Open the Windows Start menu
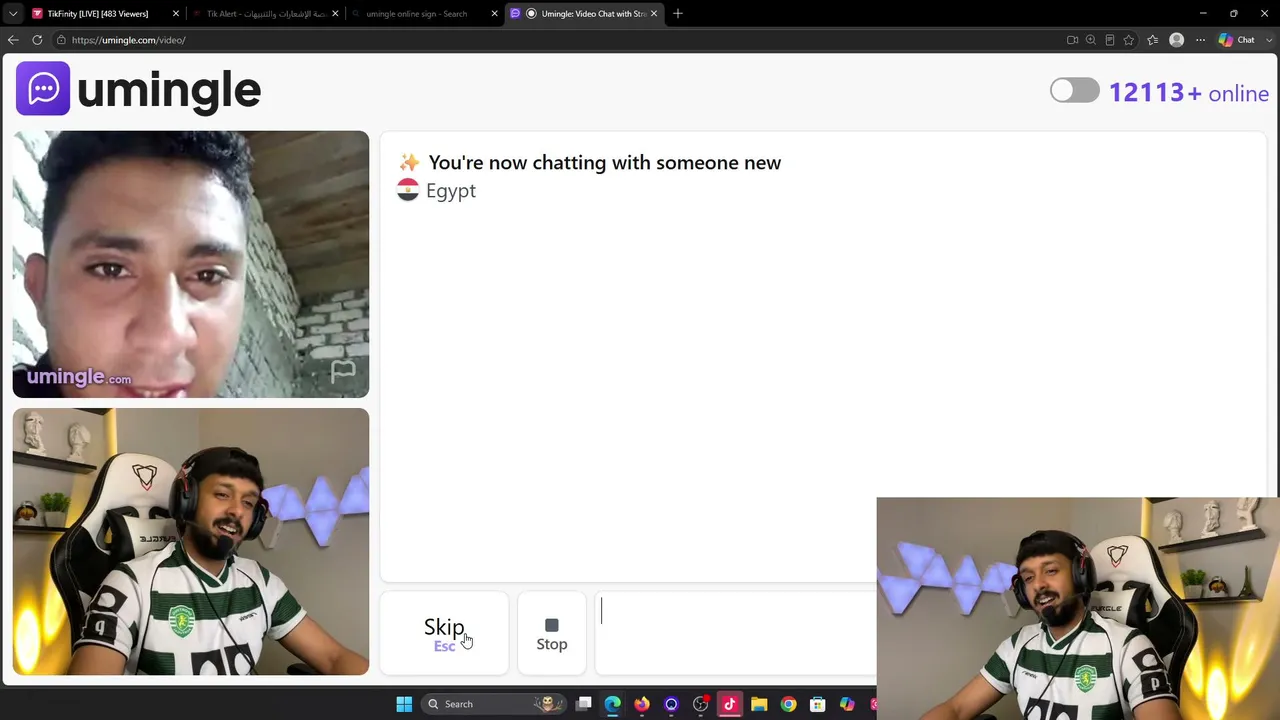 click(x=404, y=704)
